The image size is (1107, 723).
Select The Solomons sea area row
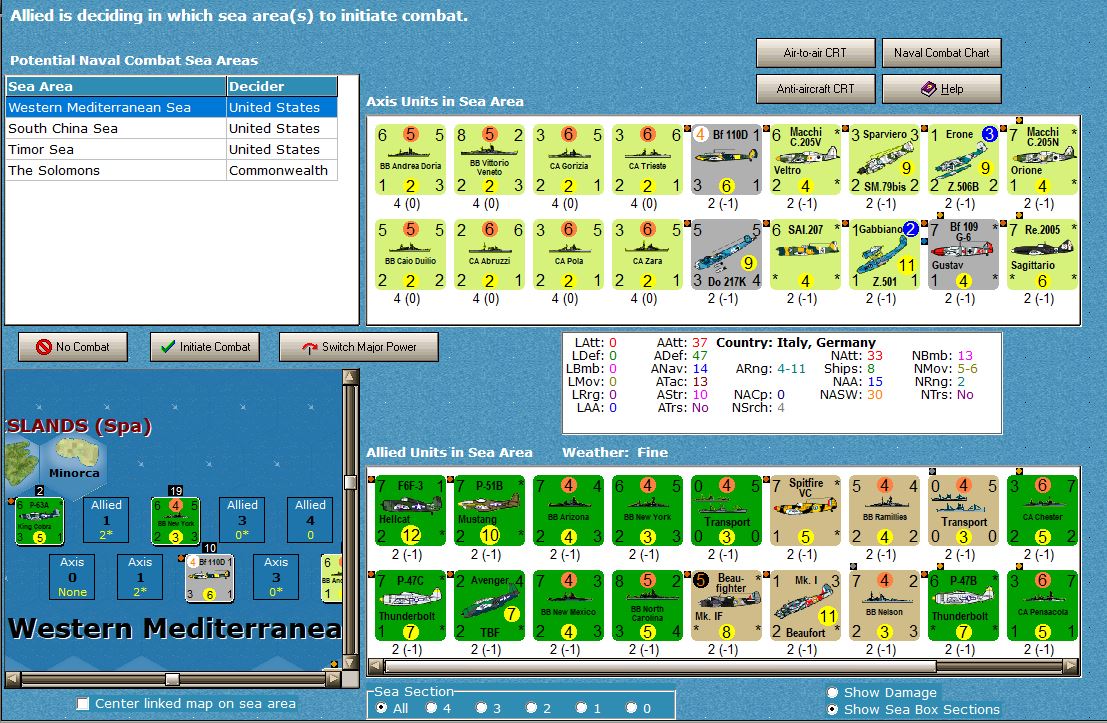(172, 170)
